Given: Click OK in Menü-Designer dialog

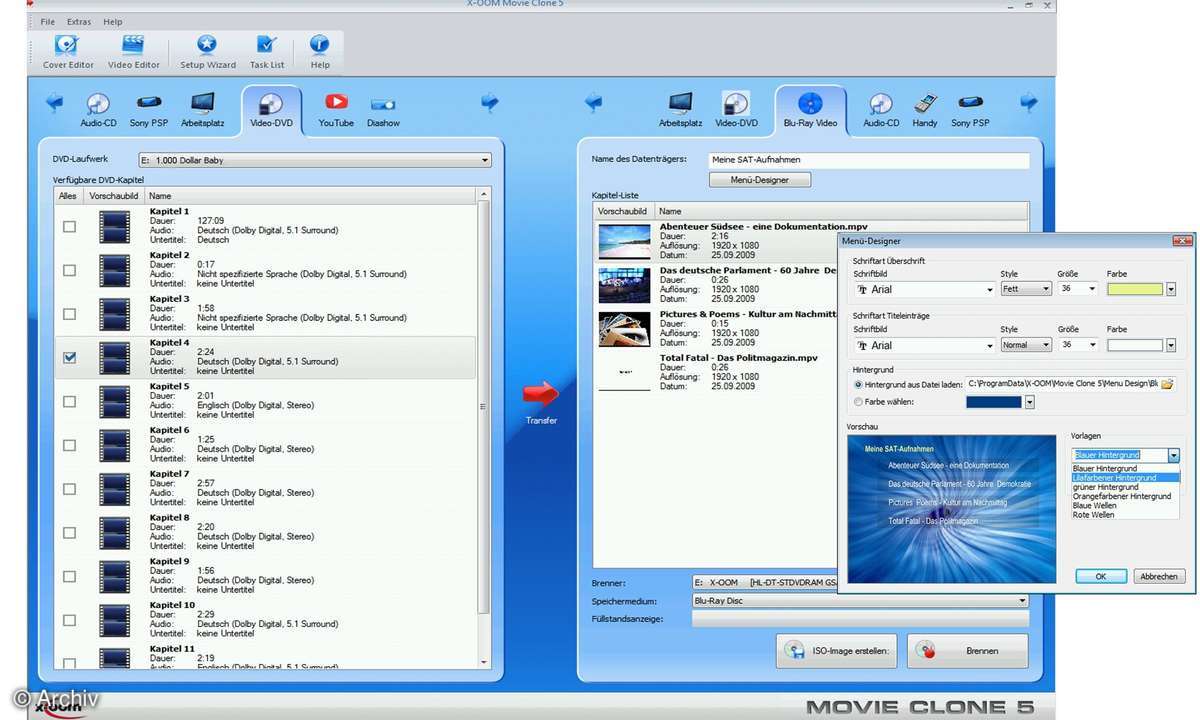Looking at the screenshot, I should coord(1101,576).
